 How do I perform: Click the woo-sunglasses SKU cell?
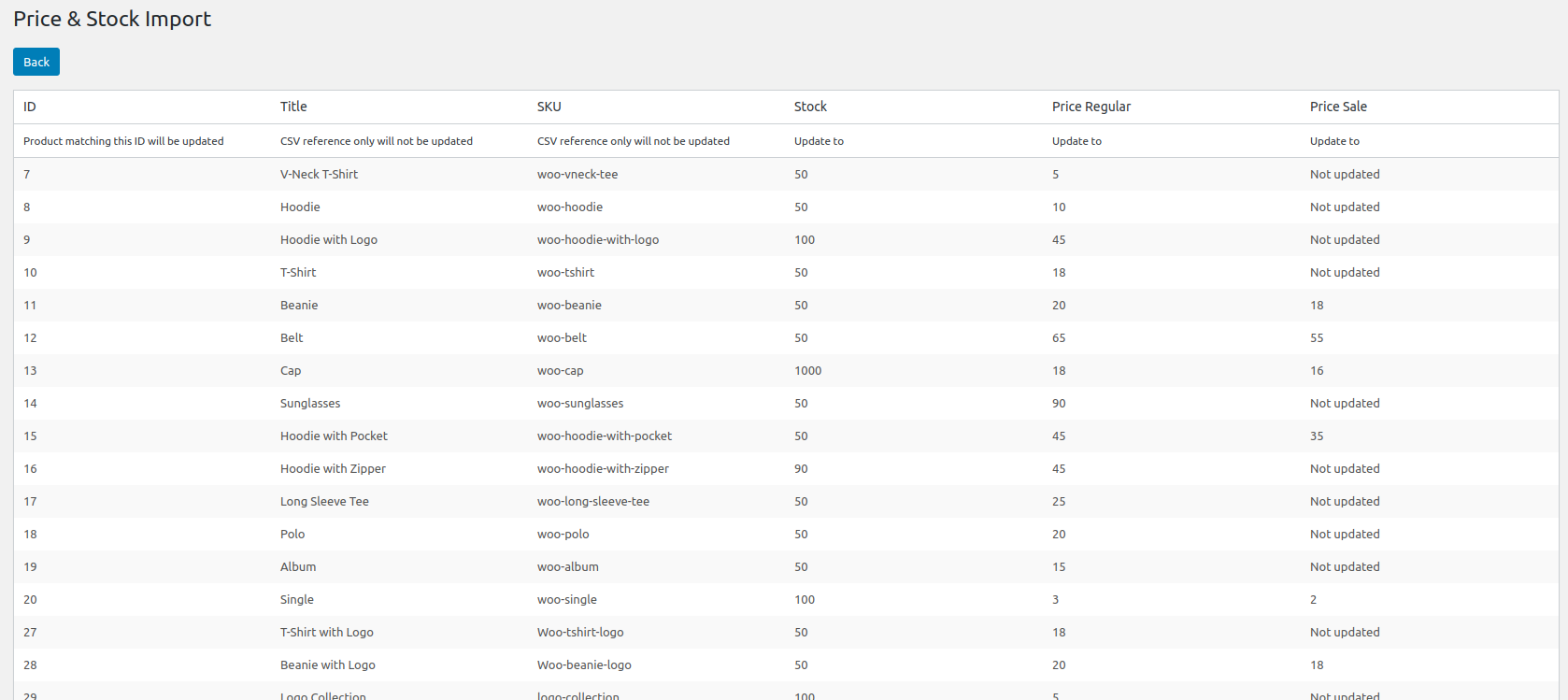(580, 403)
